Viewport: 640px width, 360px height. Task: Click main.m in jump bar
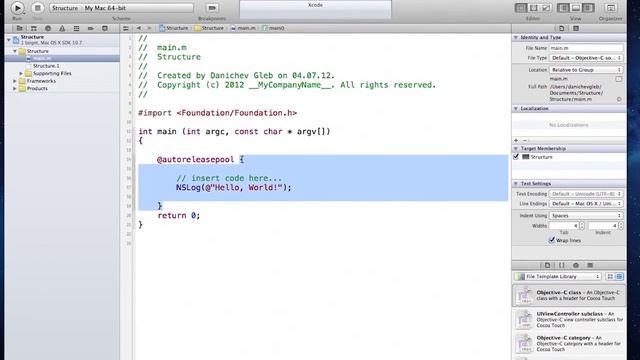[243, 28]
